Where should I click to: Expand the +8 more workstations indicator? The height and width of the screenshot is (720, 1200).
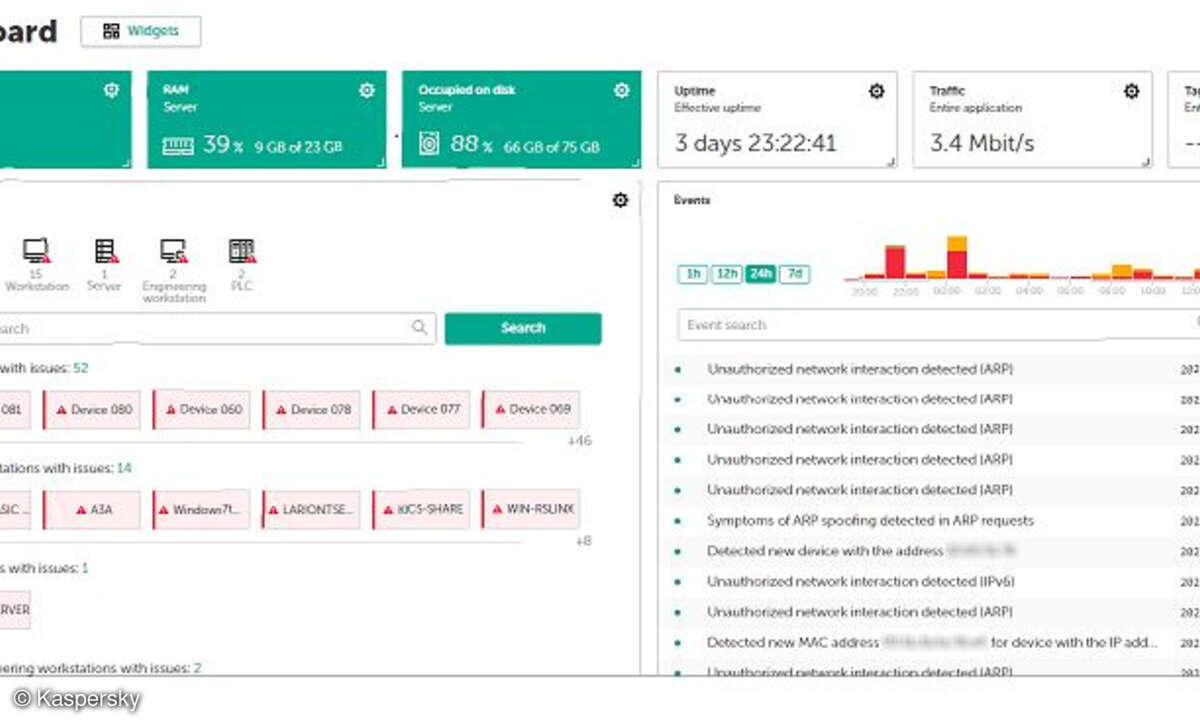tap(582, 541)
